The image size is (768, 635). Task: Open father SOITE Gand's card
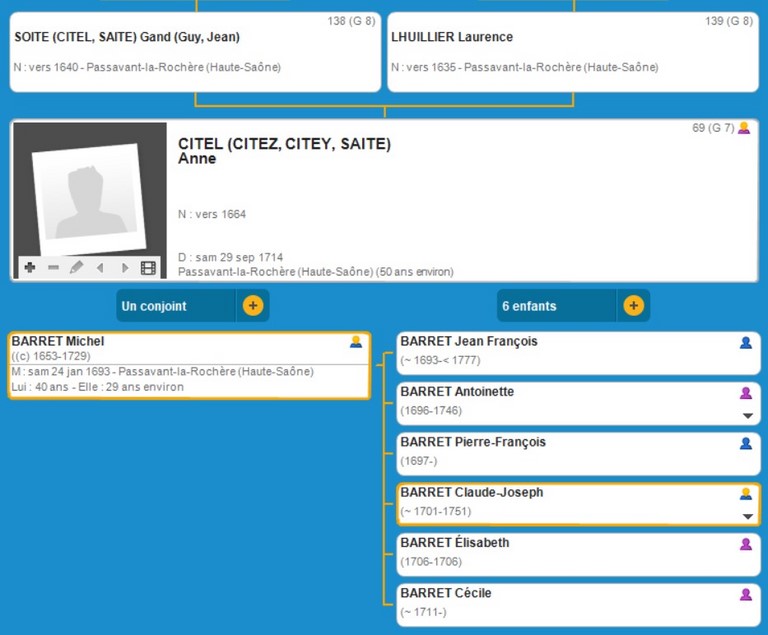195,52
